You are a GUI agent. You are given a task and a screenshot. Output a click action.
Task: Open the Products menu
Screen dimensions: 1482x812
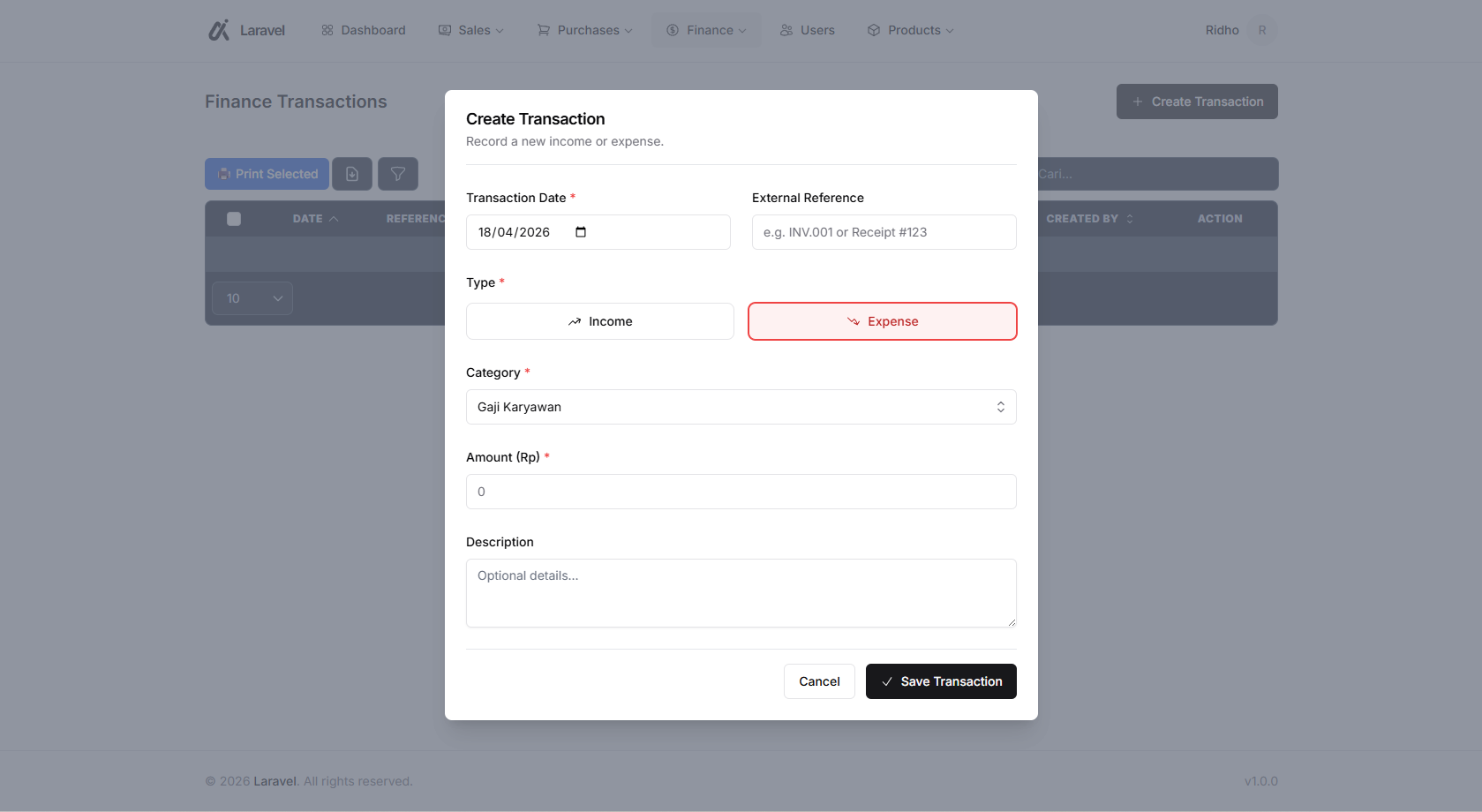pyautogui.click(x=910, y=30)
